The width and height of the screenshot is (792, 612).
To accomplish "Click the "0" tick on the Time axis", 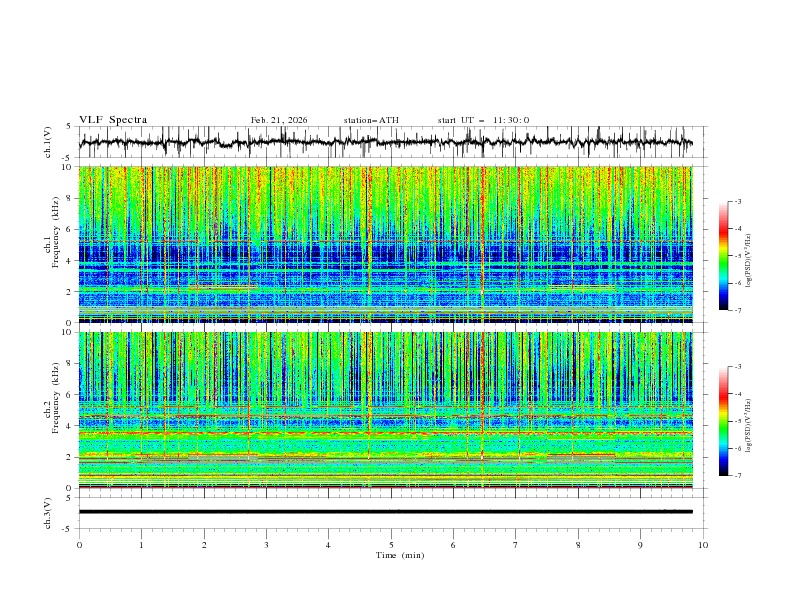I will pos(79,545).
